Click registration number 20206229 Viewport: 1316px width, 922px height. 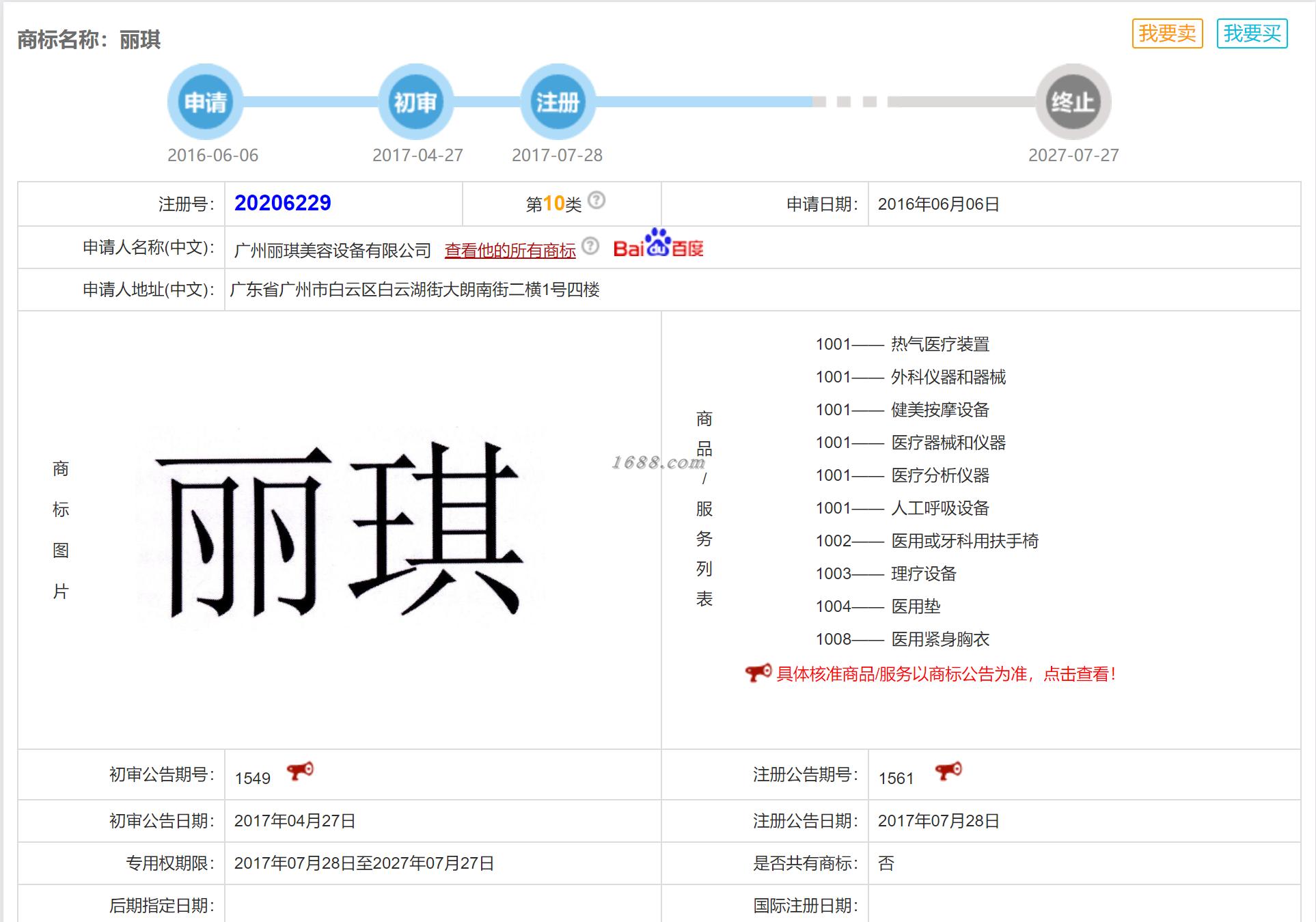pos(282,203)
